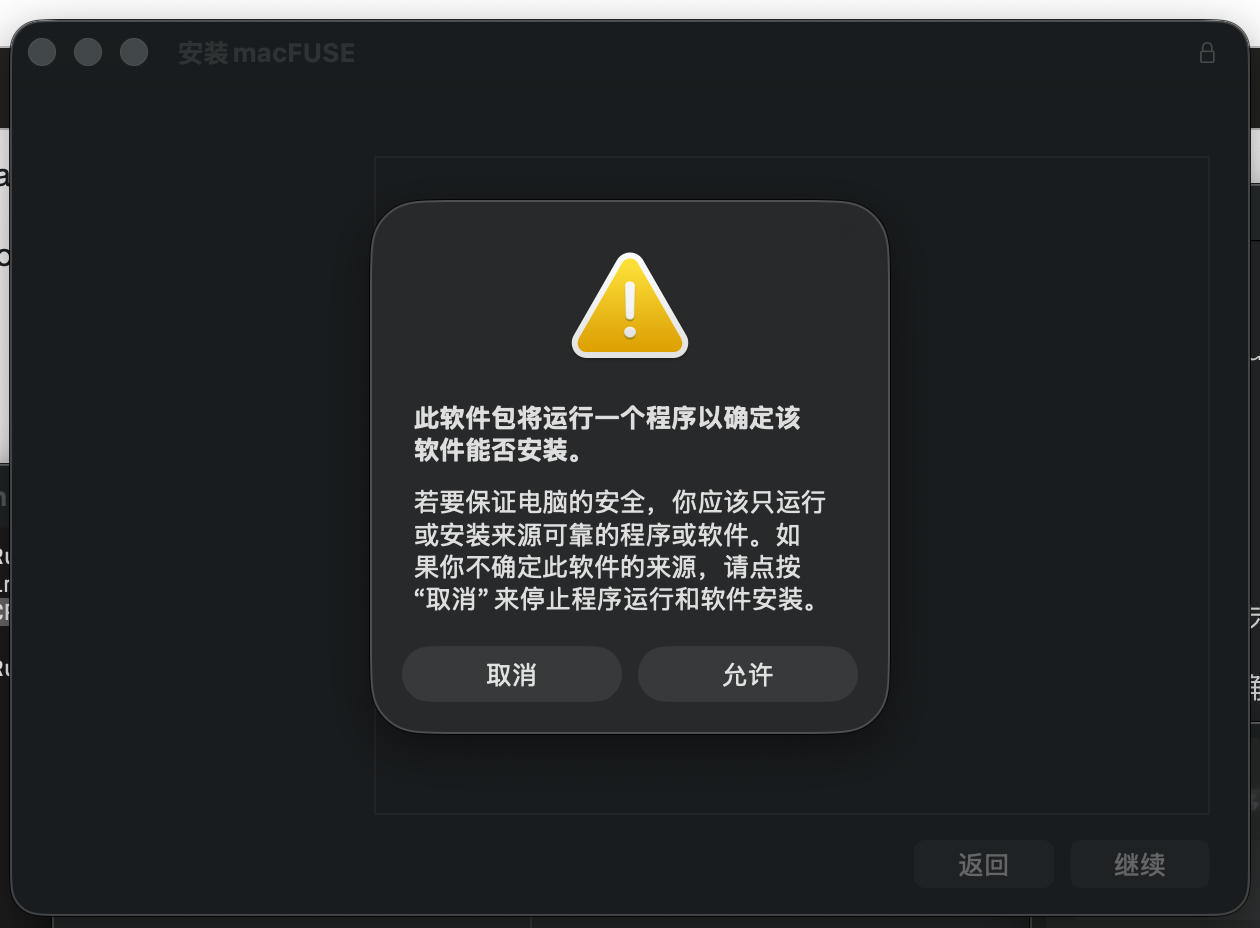Click the yellow warning triangle icon

pos(630,305)
